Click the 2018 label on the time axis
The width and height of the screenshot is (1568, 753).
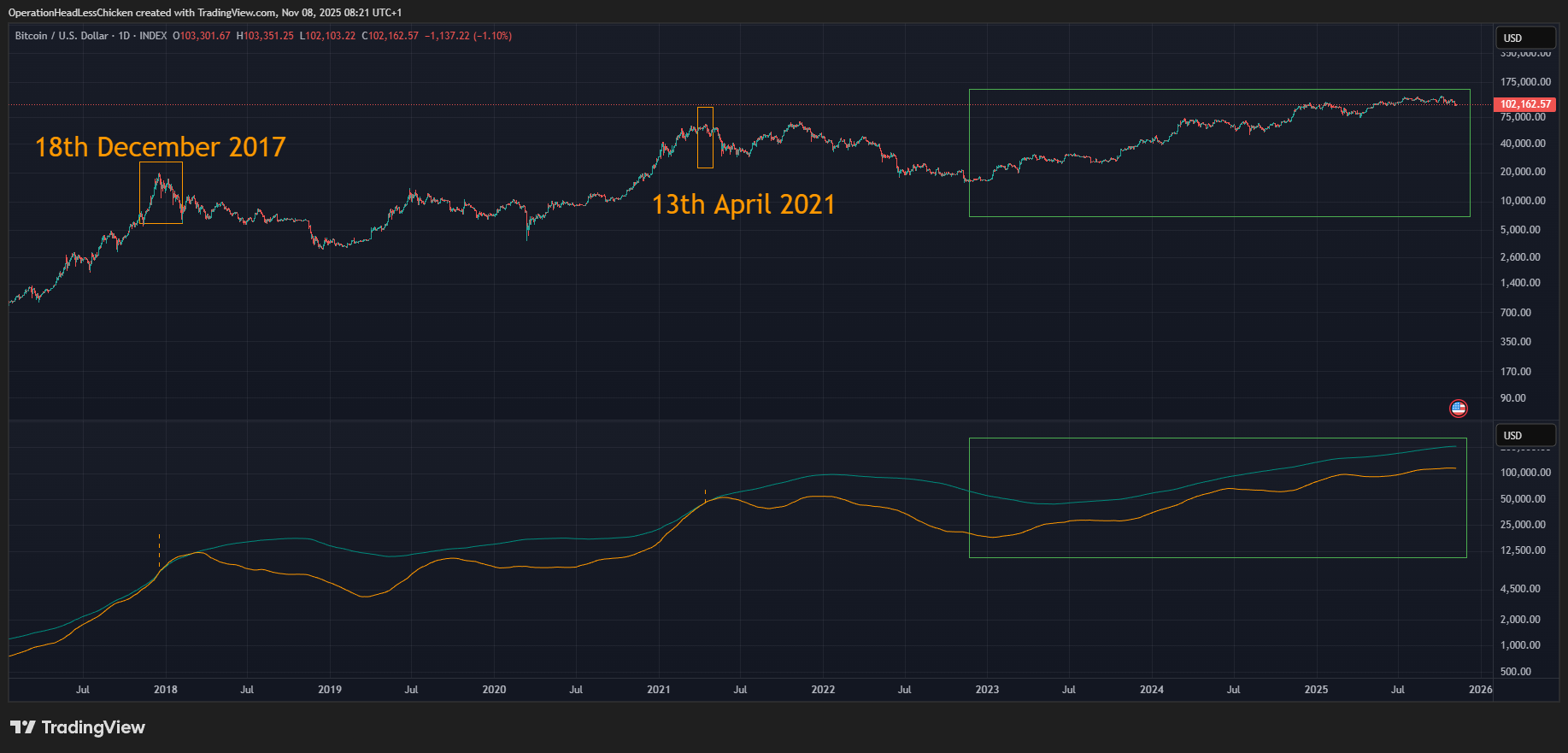tap(166, 690)
